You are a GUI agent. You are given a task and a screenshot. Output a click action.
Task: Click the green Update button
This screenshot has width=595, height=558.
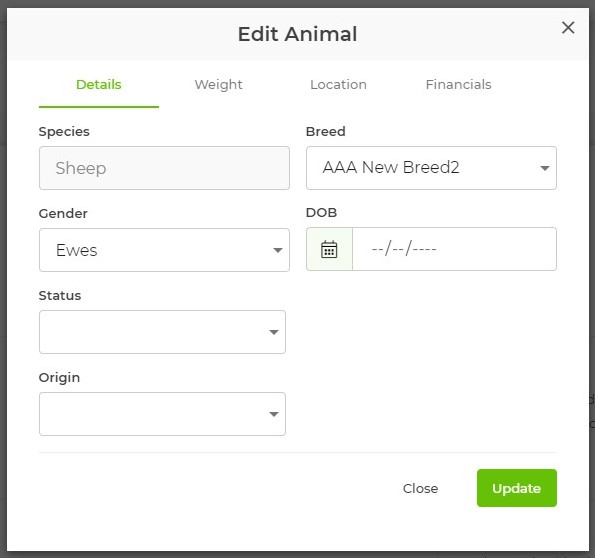[x=517, y=488]
